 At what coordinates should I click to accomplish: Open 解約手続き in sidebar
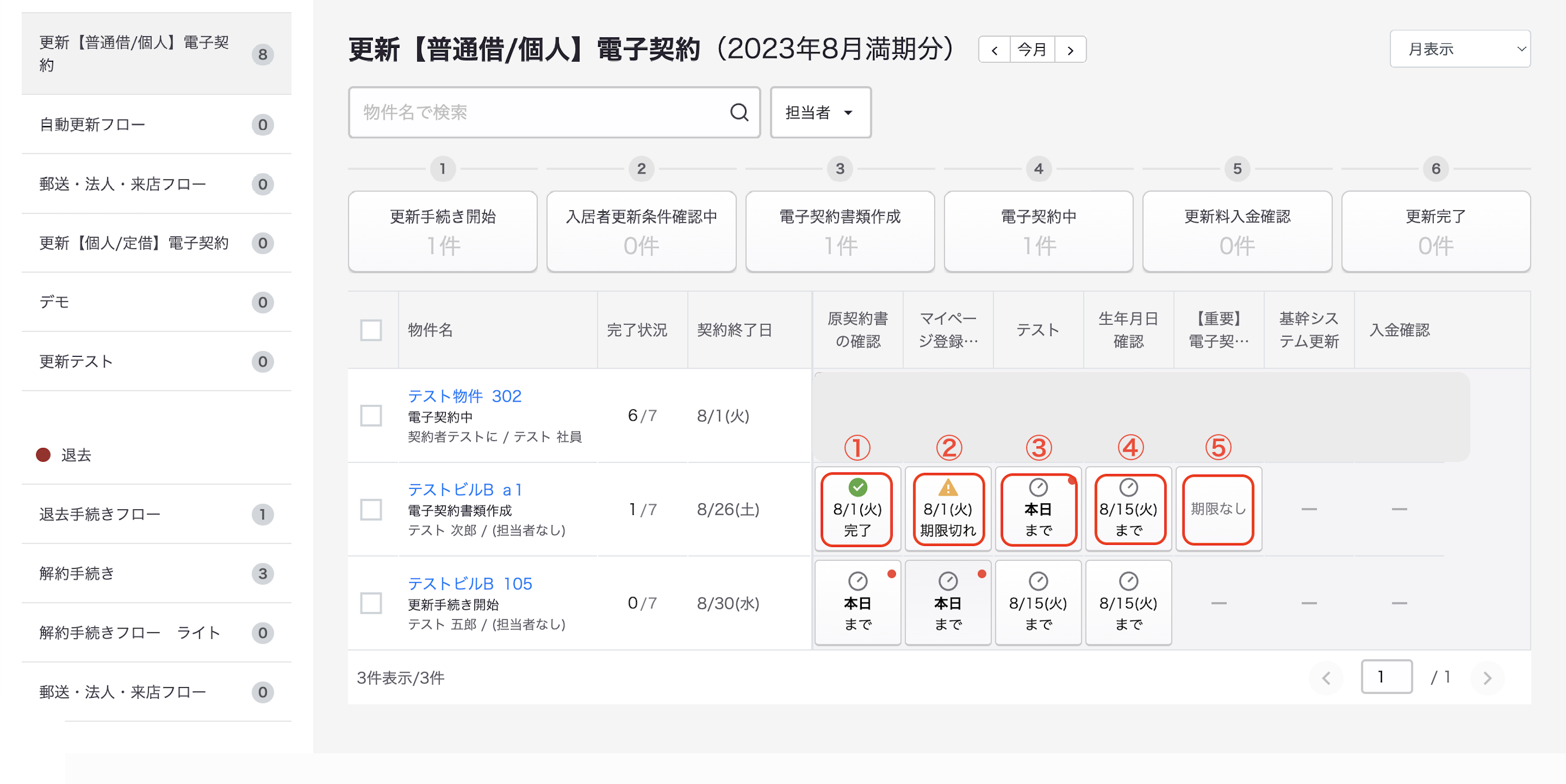click(156, 573)
